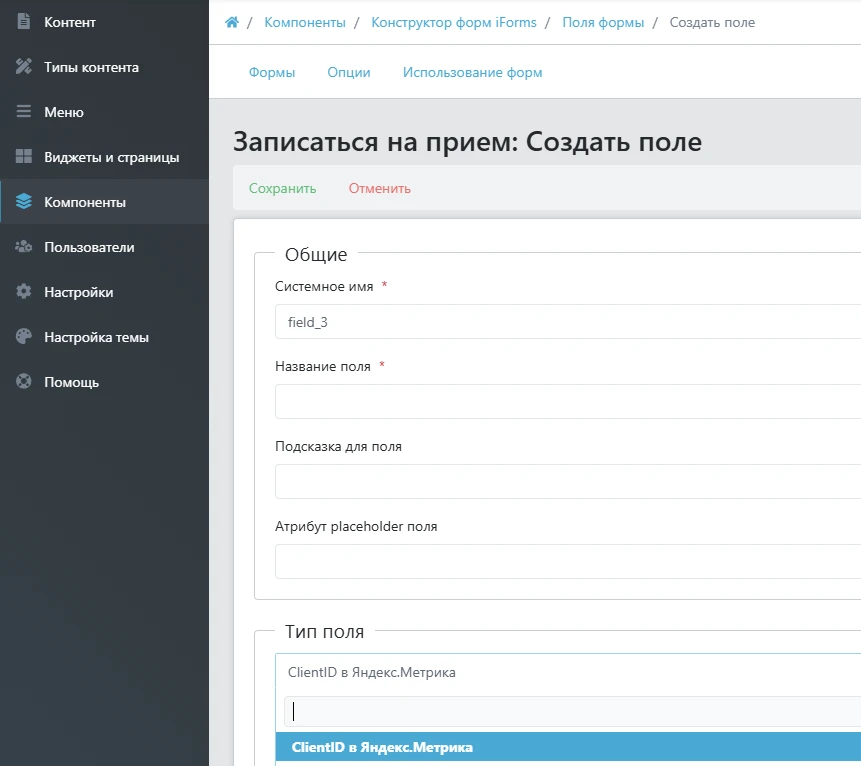Switch to the Опции tab
This screenshot has height=766, width=861.
point(348,72)
